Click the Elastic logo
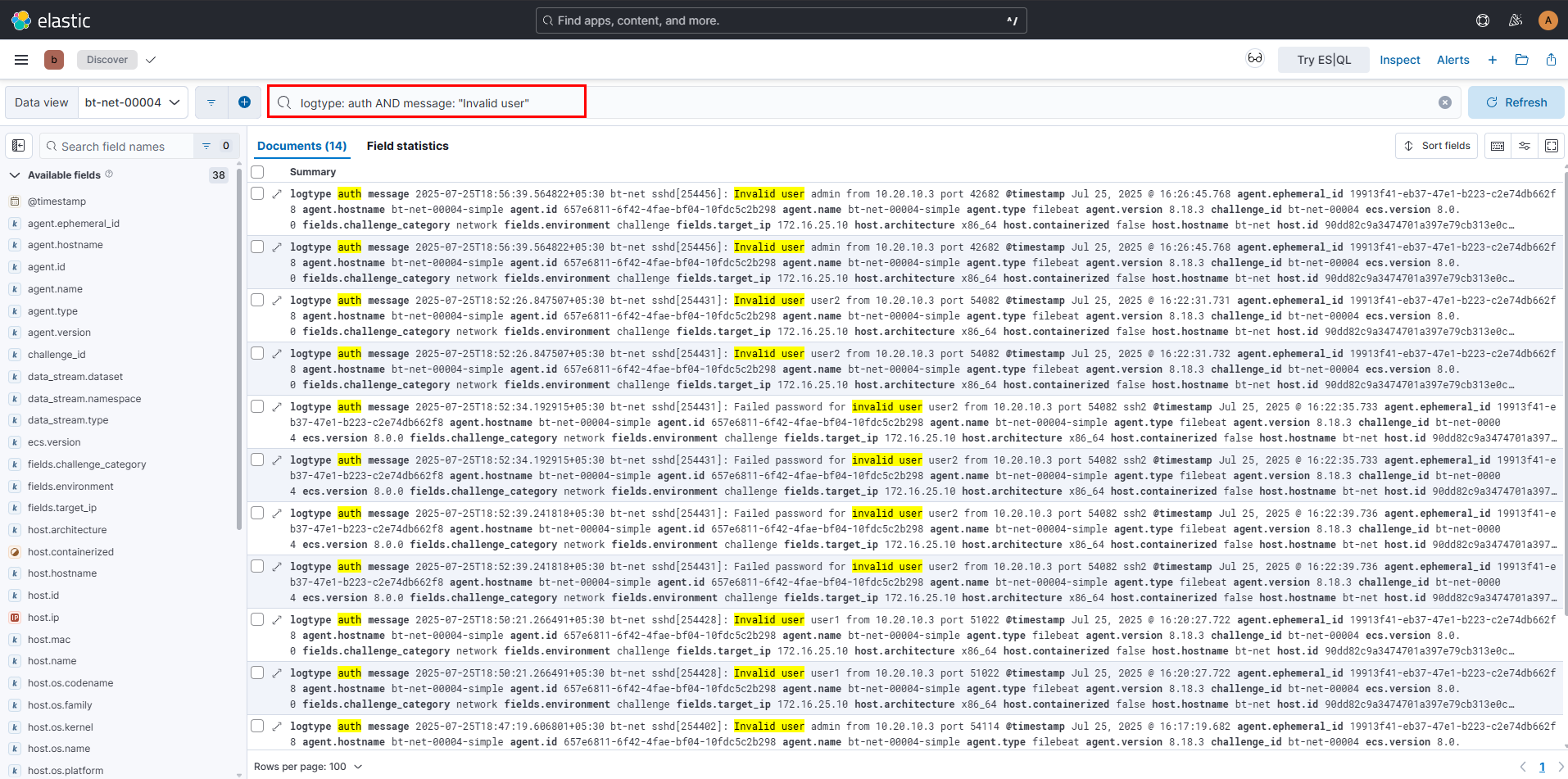 point(51,20)
